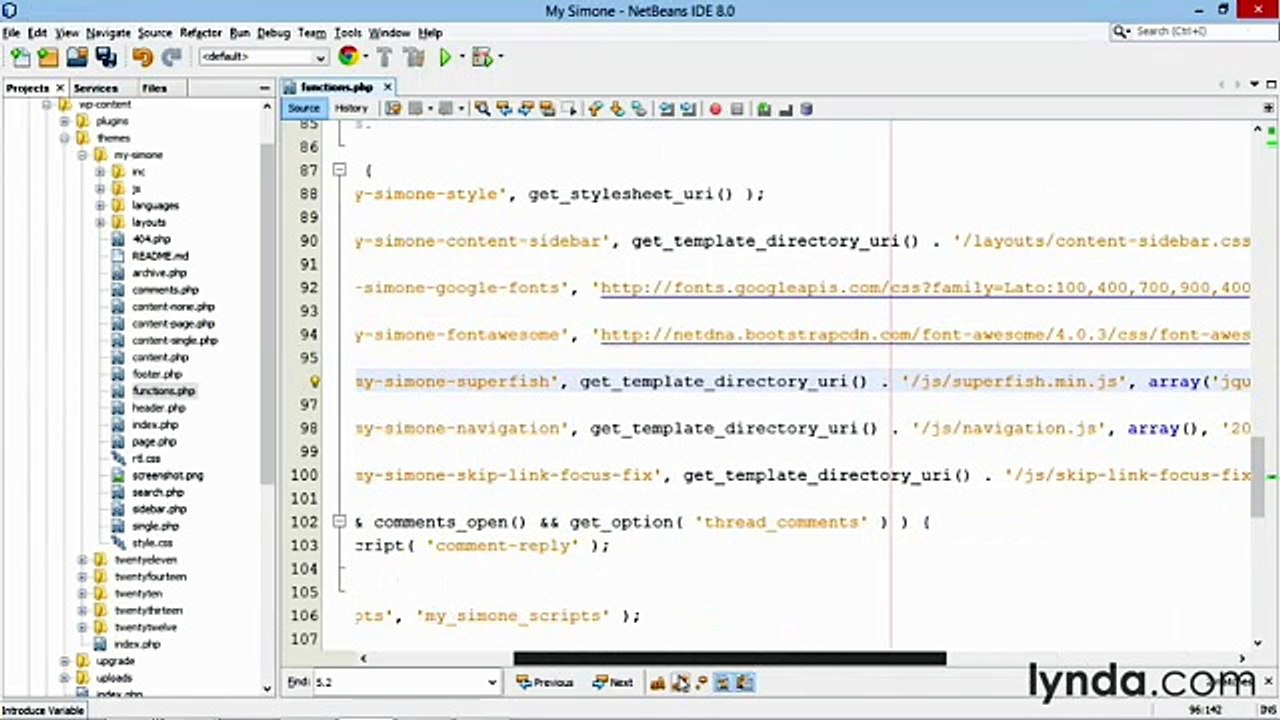Switch to Source view
This screenshot has width=1280, height=720.
[x=304, y=109]
